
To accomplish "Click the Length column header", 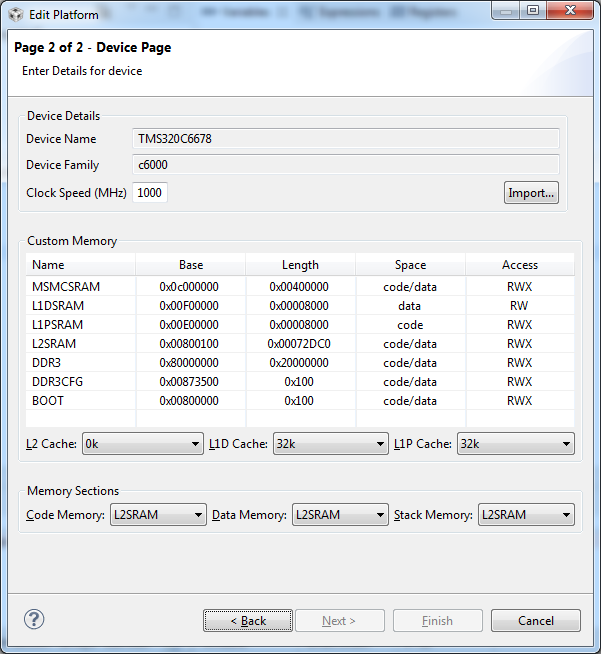I will (x=300, y=265).
